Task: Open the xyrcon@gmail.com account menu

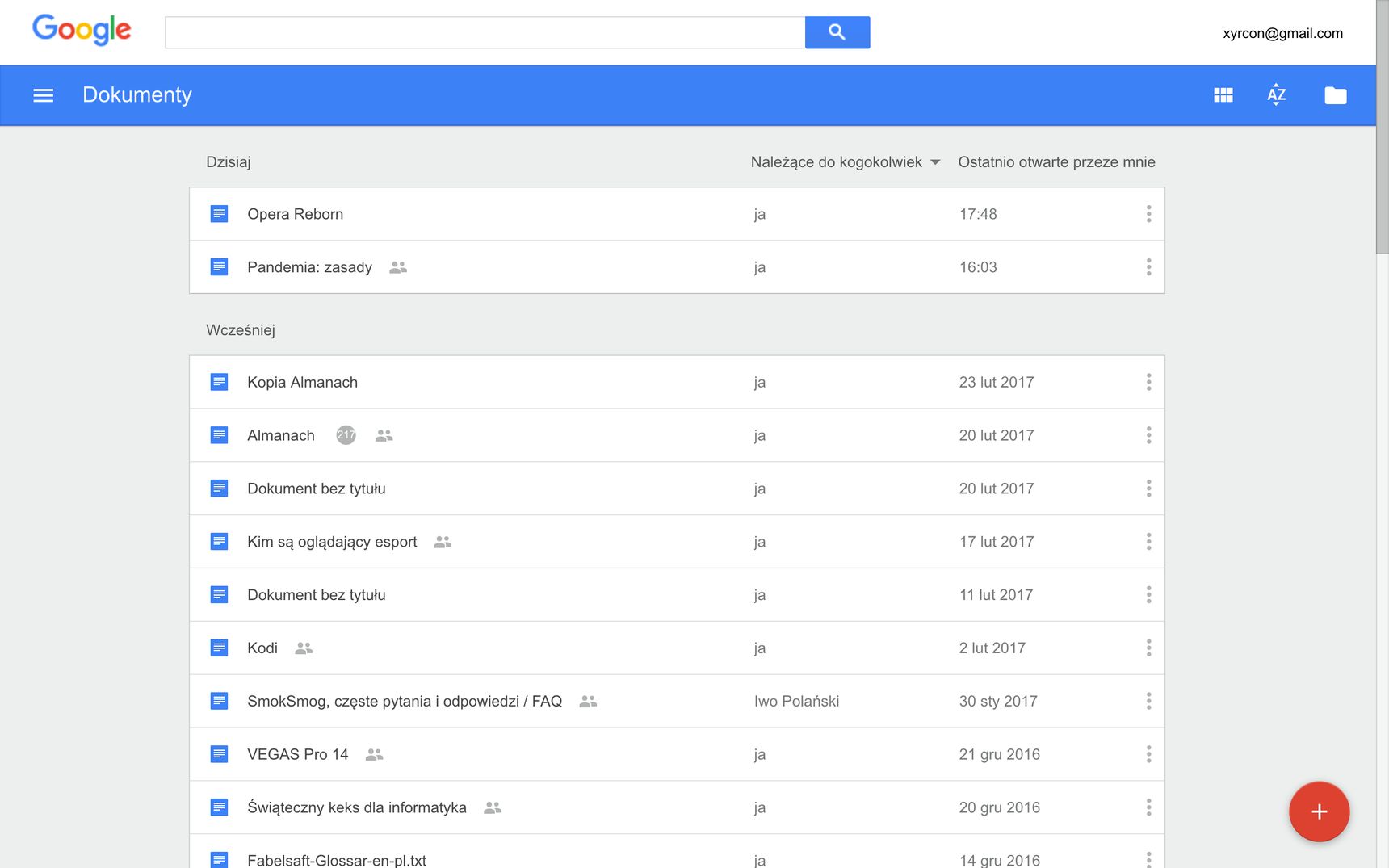Action: tap(1282, 33)
